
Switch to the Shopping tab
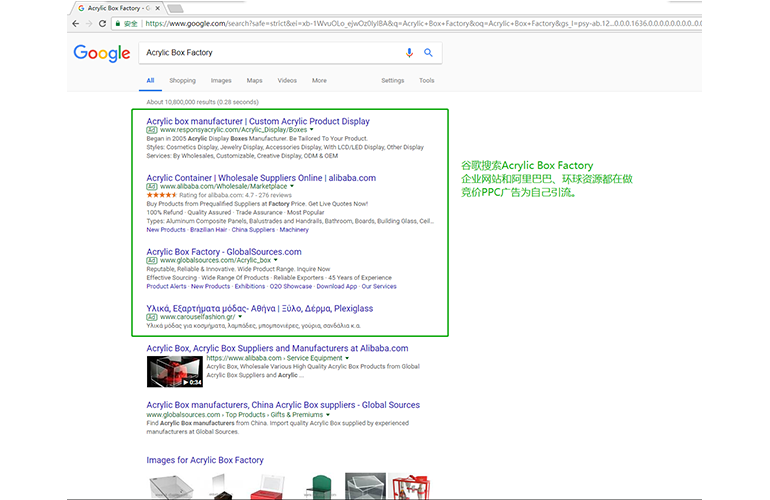point(182,81)
